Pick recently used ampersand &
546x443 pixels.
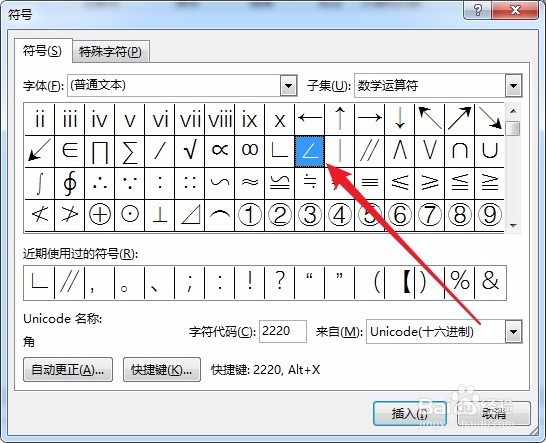490,282
